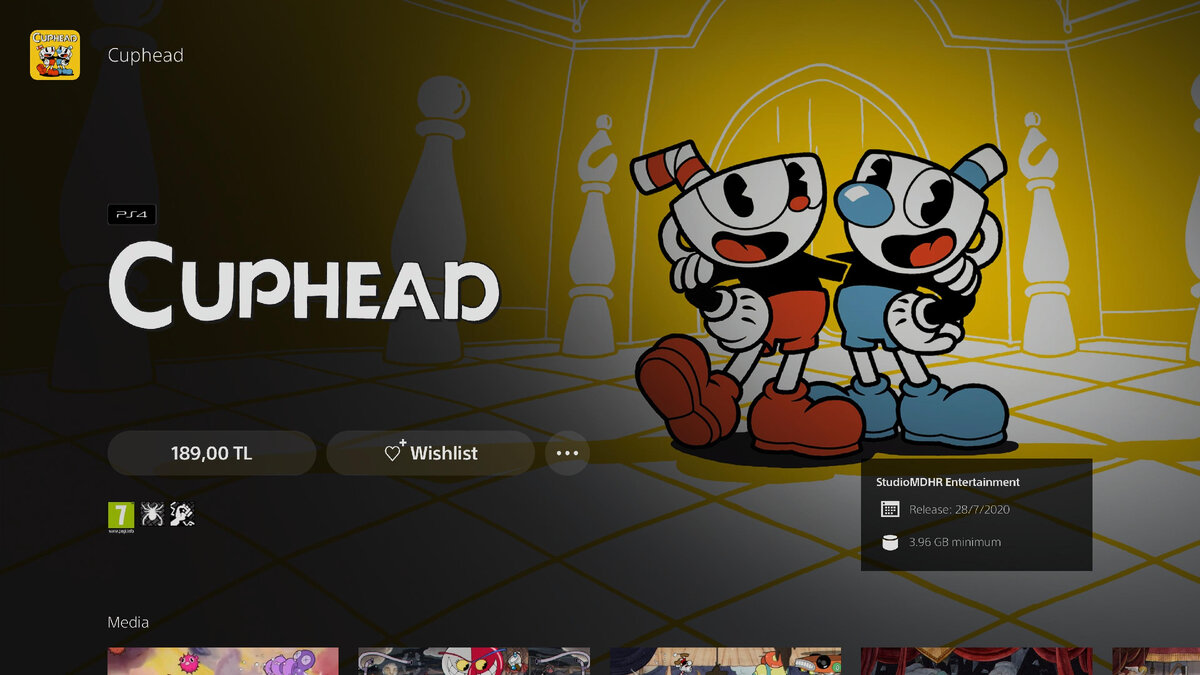Open the media thumbnail with the red curtains

click(976, 661)
